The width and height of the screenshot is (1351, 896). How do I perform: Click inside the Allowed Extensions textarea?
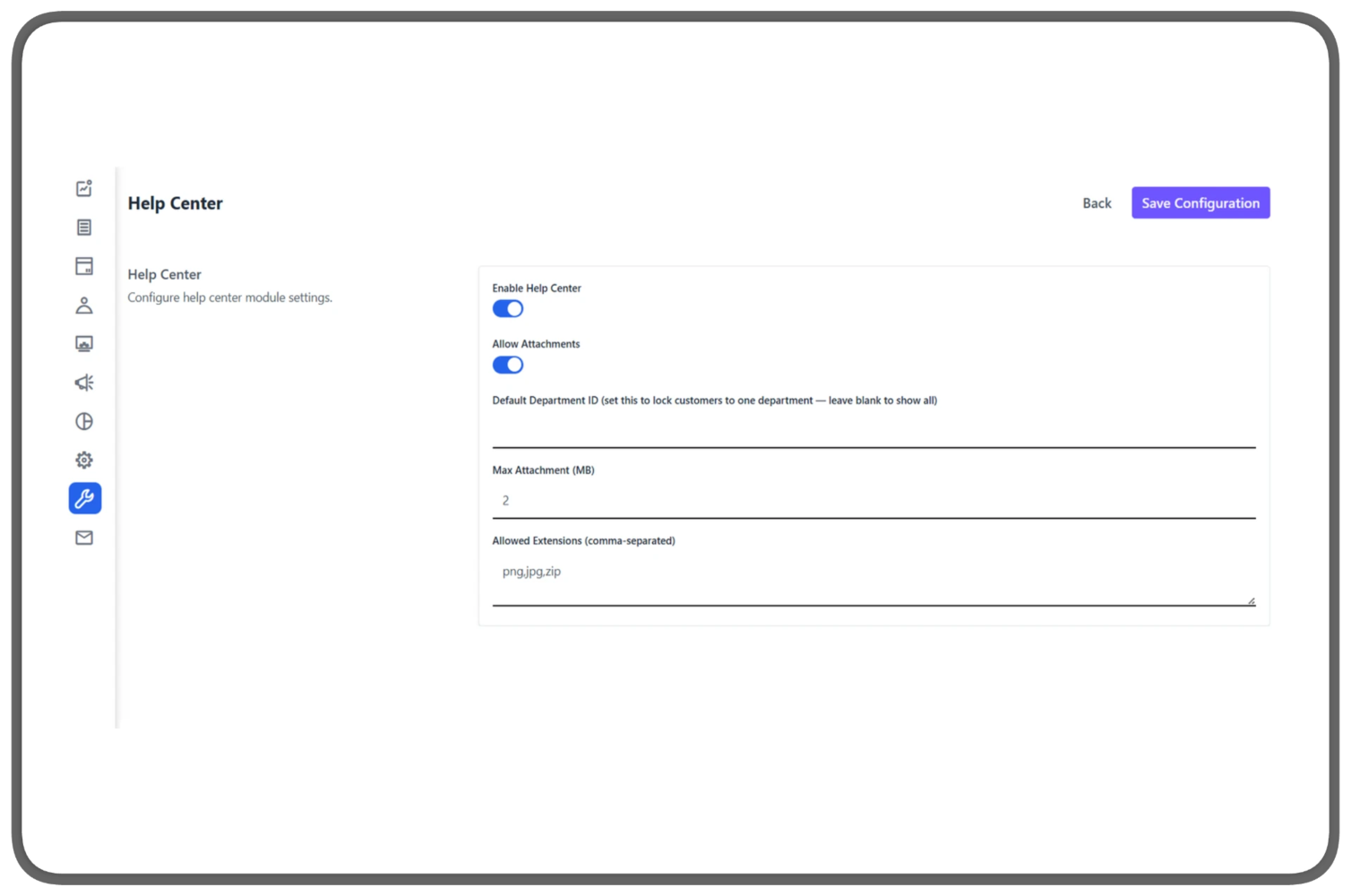(x=873, y=572)
